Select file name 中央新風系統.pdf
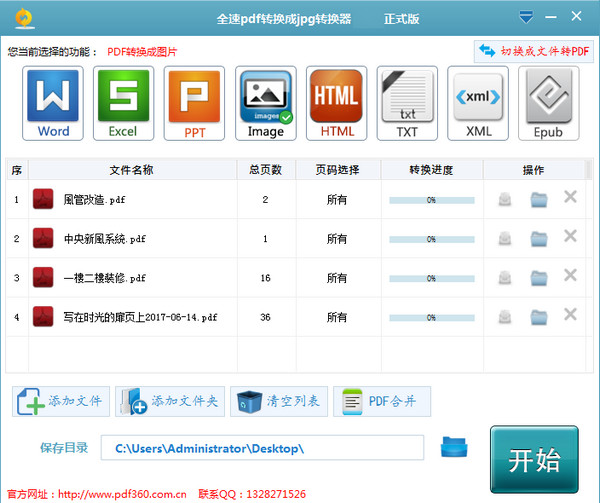 click(x=105, y=239)
